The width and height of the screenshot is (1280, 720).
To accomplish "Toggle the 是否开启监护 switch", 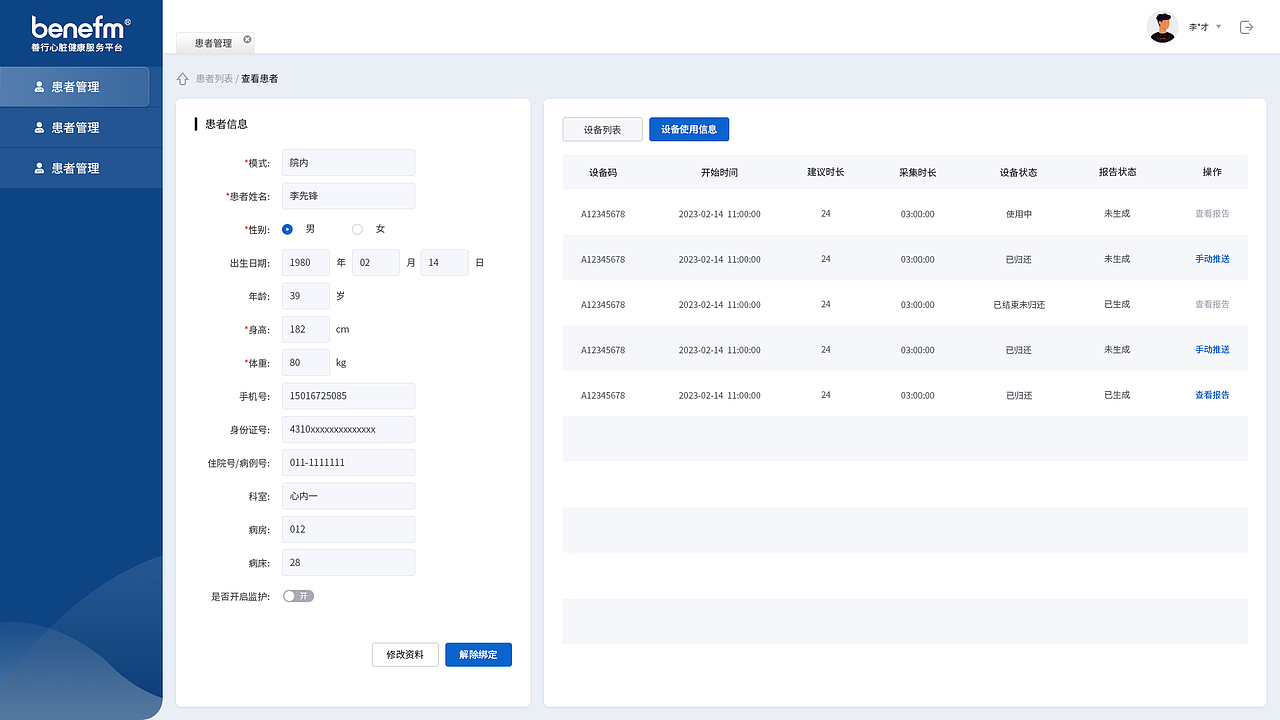I will coord(298,596).
